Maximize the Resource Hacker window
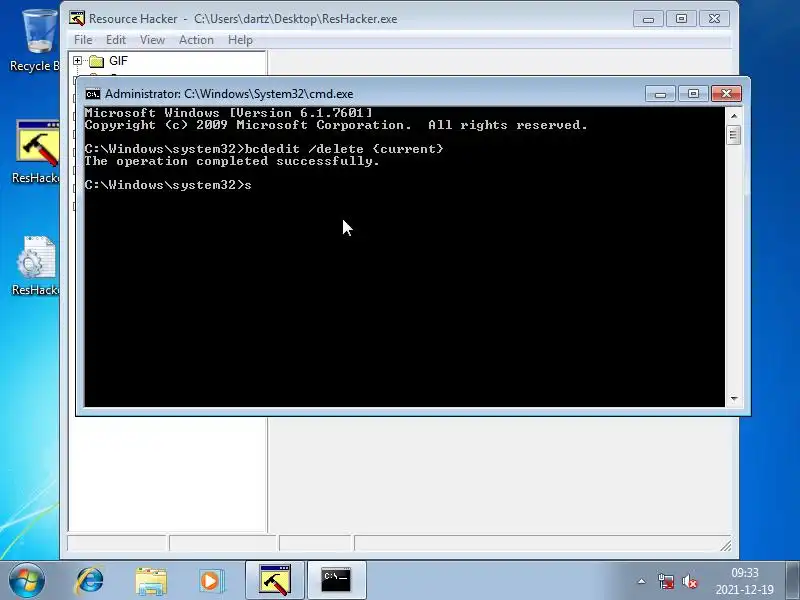This screenshot has width=800, height=600. pos(681,19)
